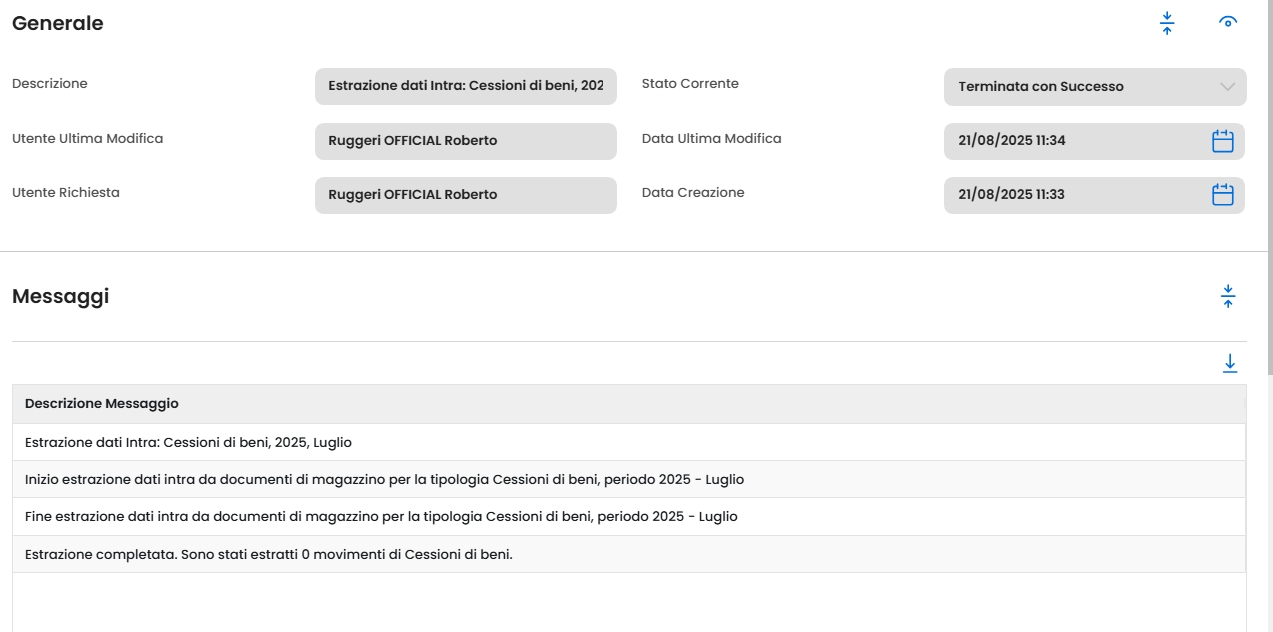
Task: Select the 'Inizio estrazione dati intra' message row
Action: (x=384, y=480)
